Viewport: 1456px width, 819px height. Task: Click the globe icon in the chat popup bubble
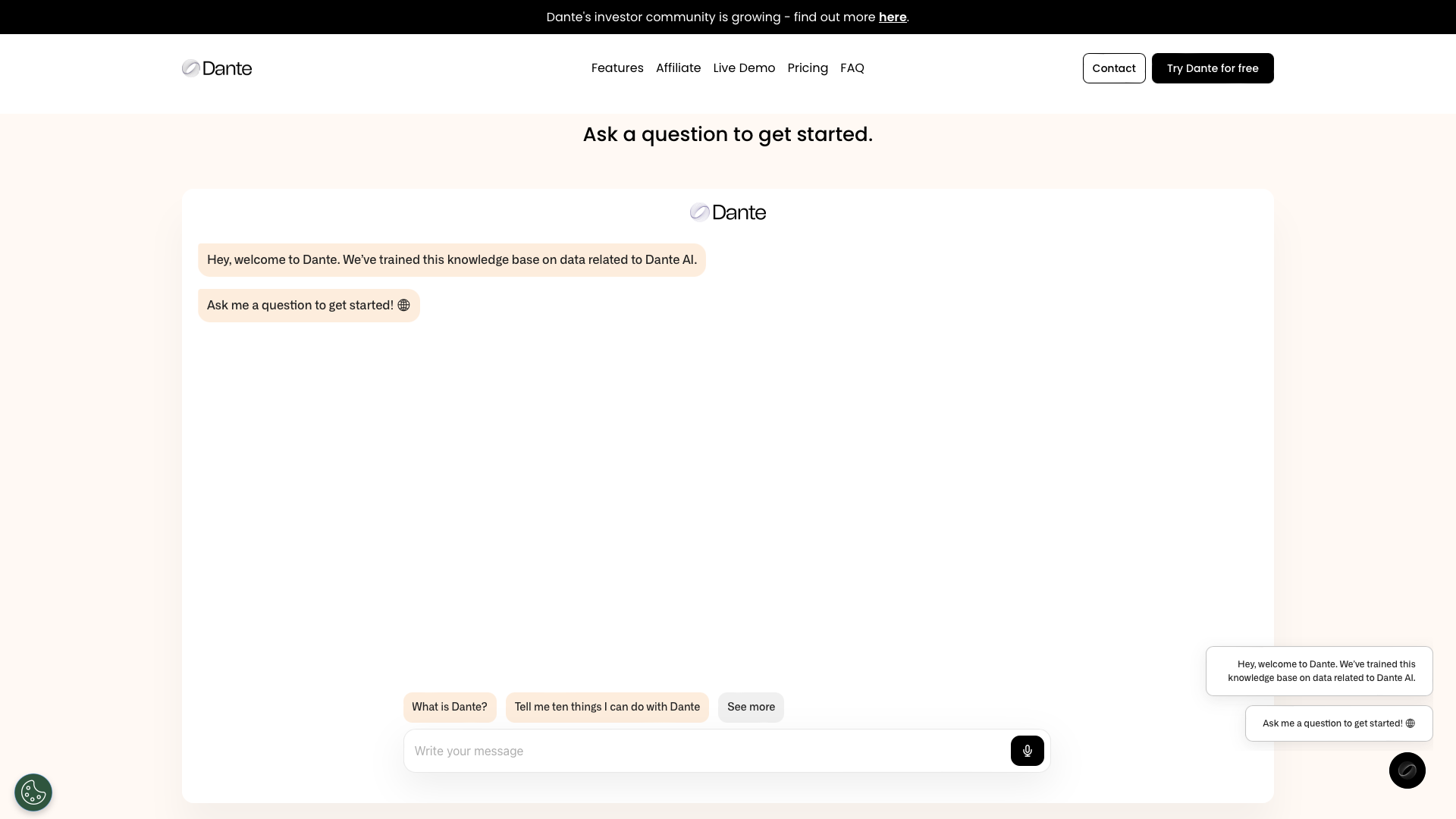point(1410,723)
